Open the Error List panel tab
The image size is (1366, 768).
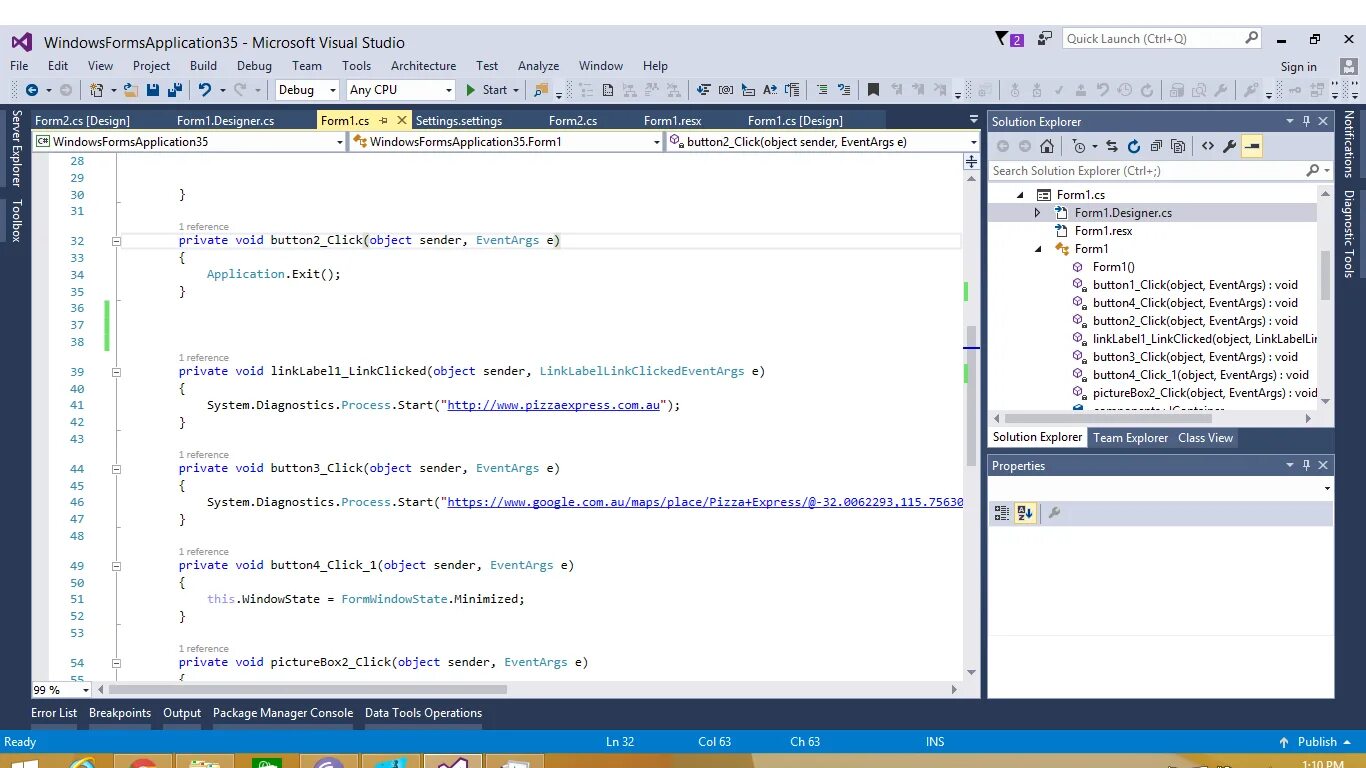pos(54,713)
